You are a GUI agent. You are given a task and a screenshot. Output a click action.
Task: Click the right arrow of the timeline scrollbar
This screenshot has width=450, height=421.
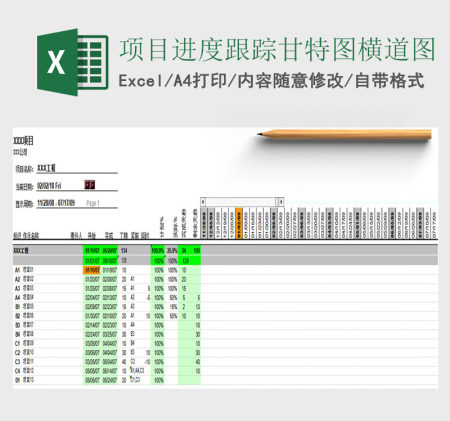281,202
